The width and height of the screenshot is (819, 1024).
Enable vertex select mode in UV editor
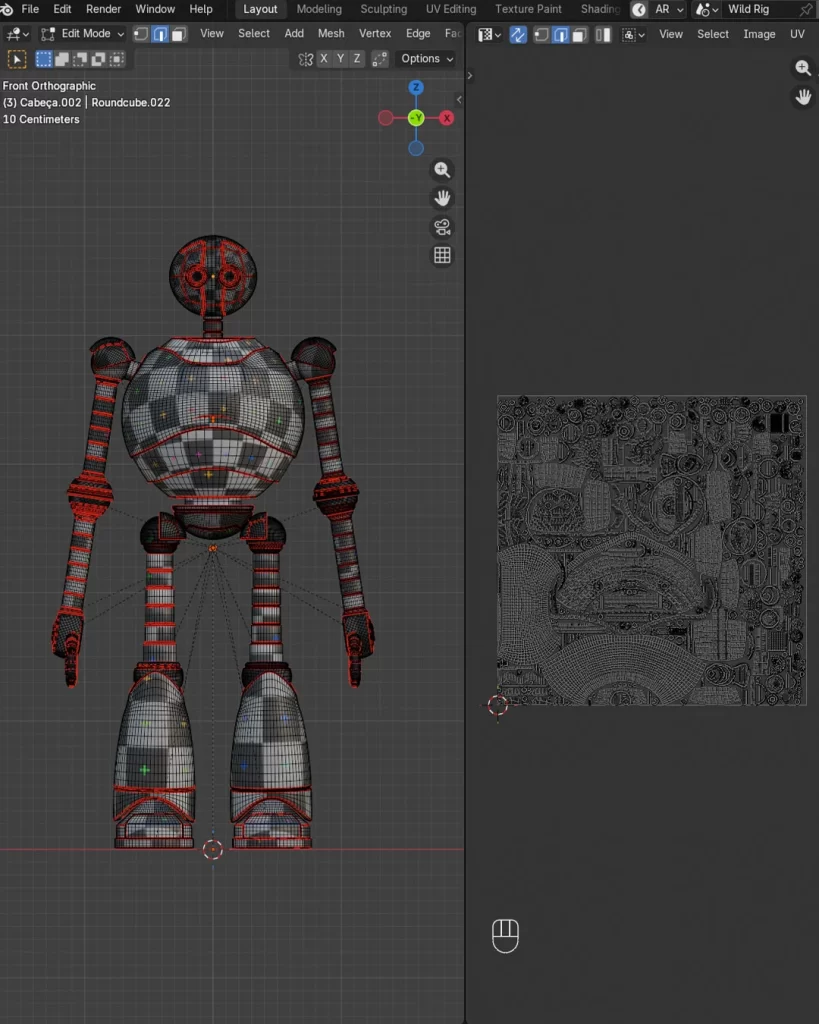[x=541, y=35]
